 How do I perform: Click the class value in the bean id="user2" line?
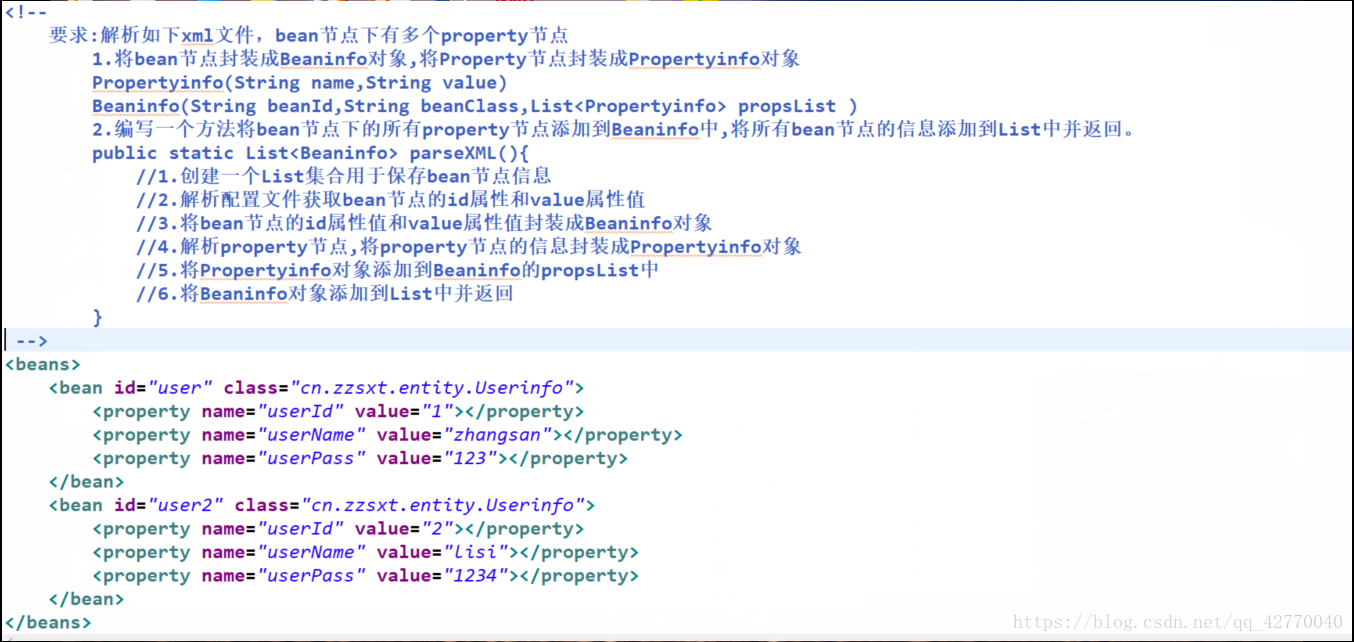tap(443, 505)
